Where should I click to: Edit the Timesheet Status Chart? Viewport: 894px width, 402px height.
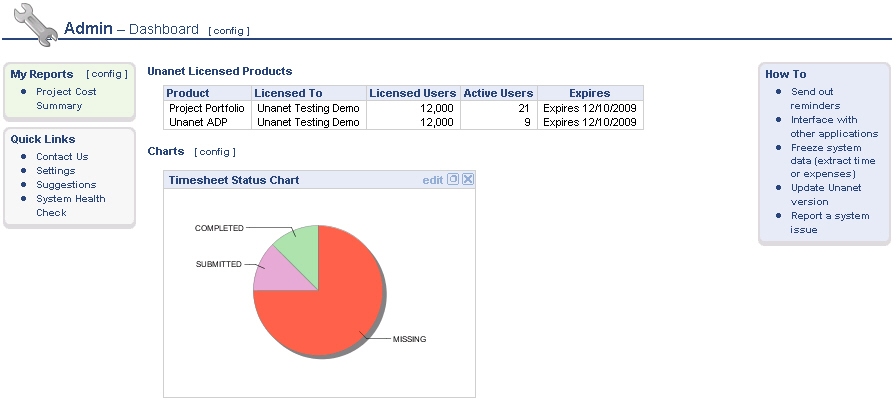point(432,180)
